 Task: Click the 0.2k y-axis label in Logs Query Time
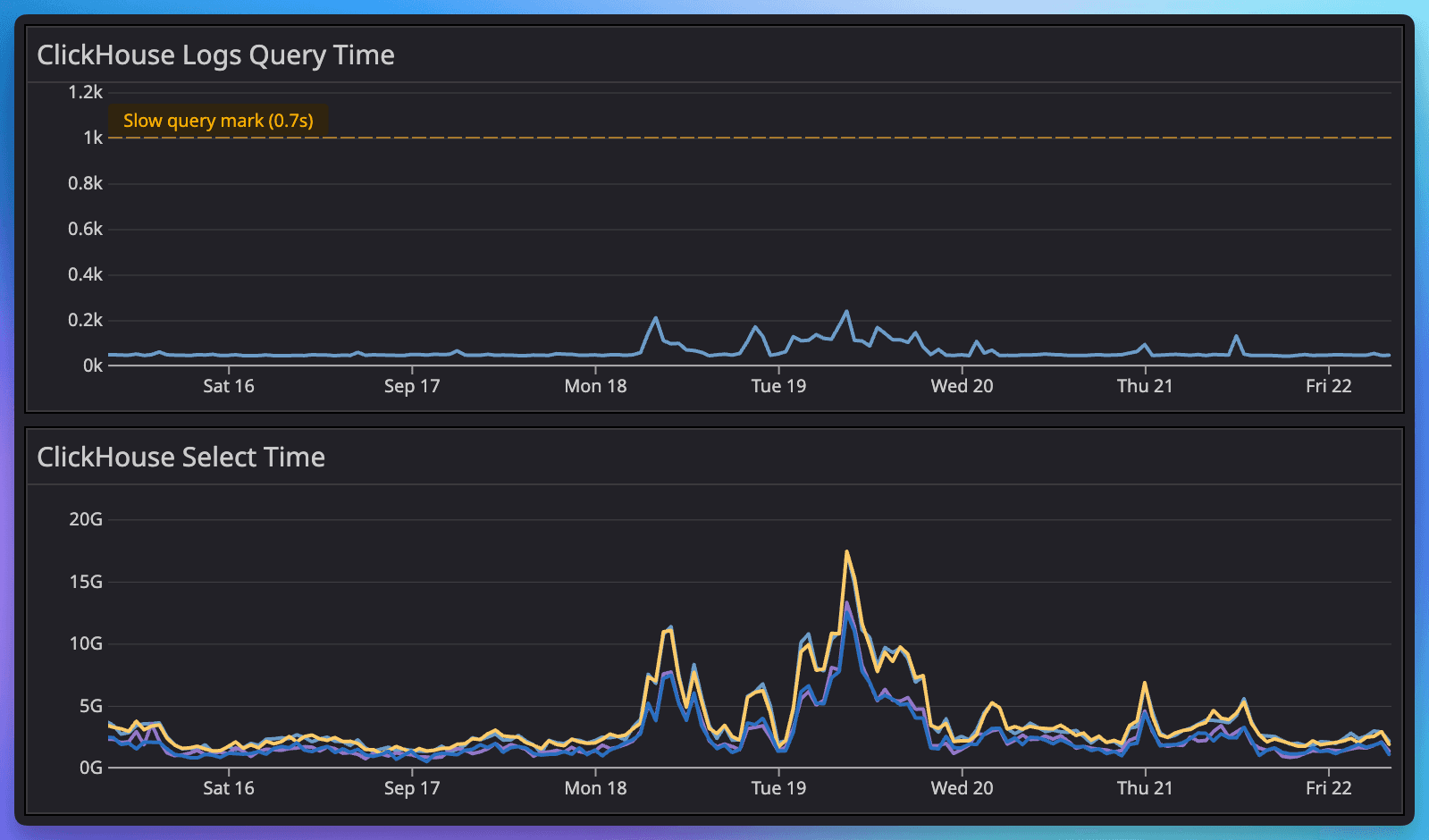point(86,320)
